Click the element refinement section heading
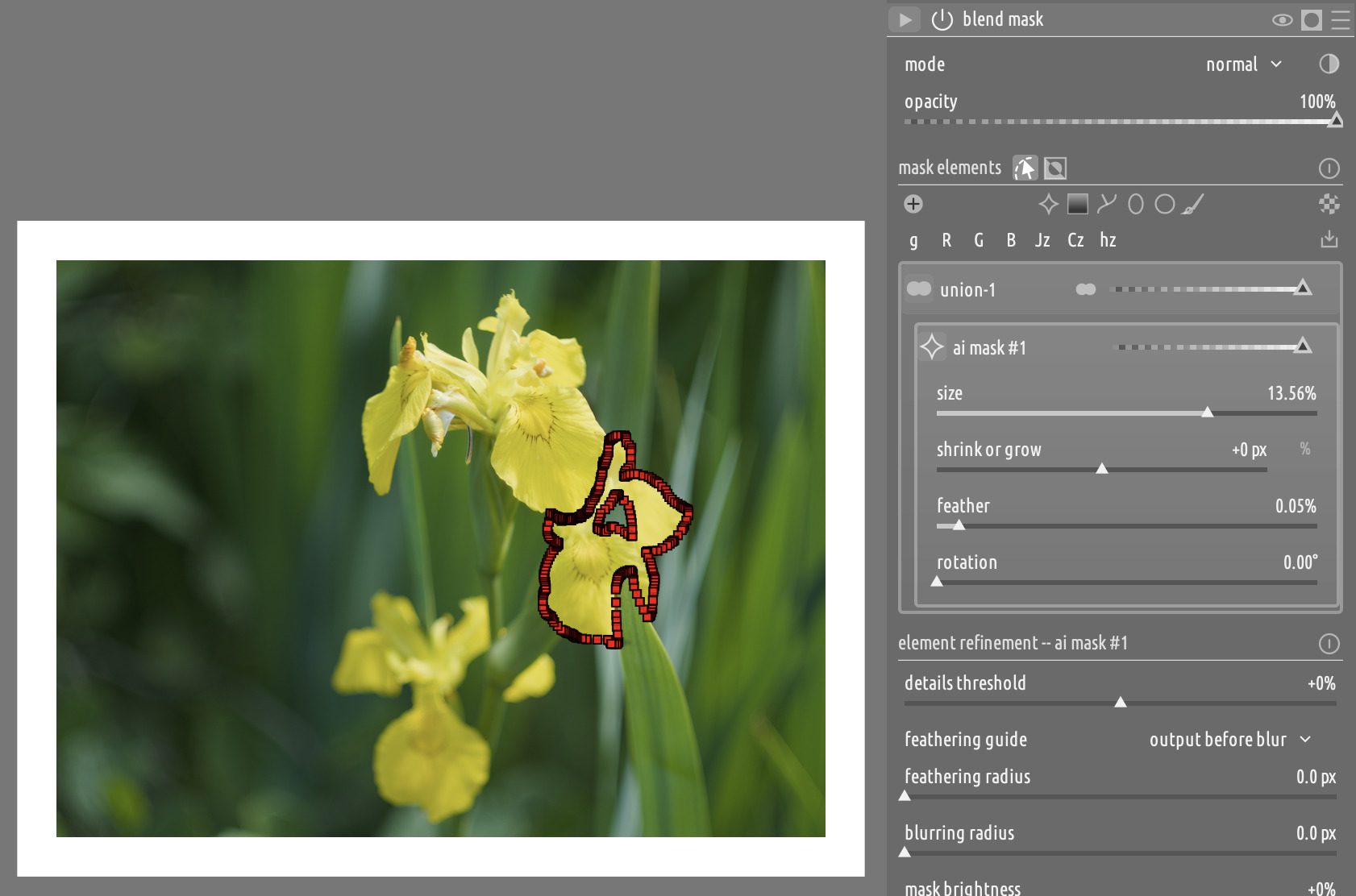Viewport: 1356px width, 896px height. pyautogui.click(x=1013, y=643)
